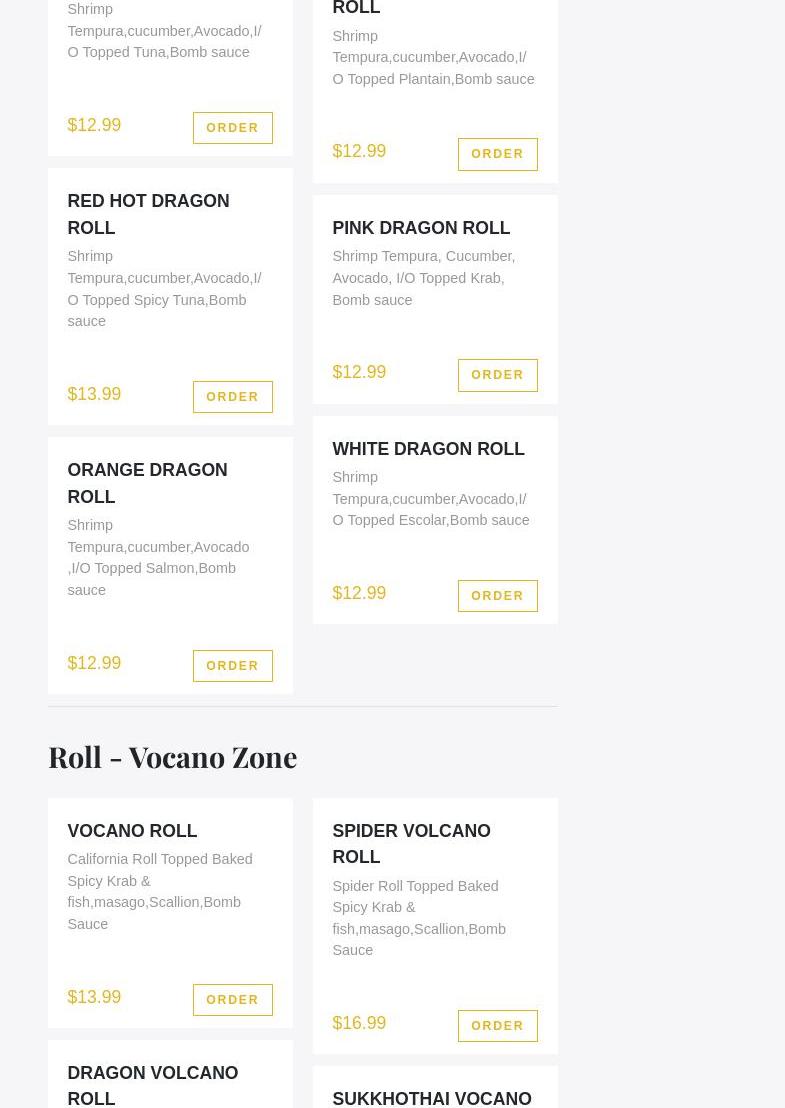This screenshot has height=1108, width=785.
Task: Open the SUKKHOTHAI VOCANO title
Action: (432, 1098)
